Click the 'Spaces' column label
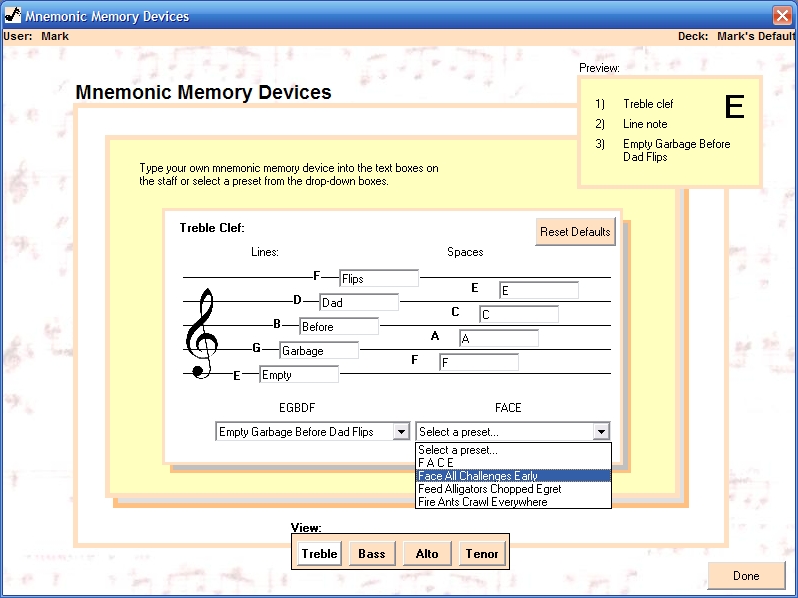The height and width of the screenshot is (598, 798). pyautogui.click(x=465, y=252)
